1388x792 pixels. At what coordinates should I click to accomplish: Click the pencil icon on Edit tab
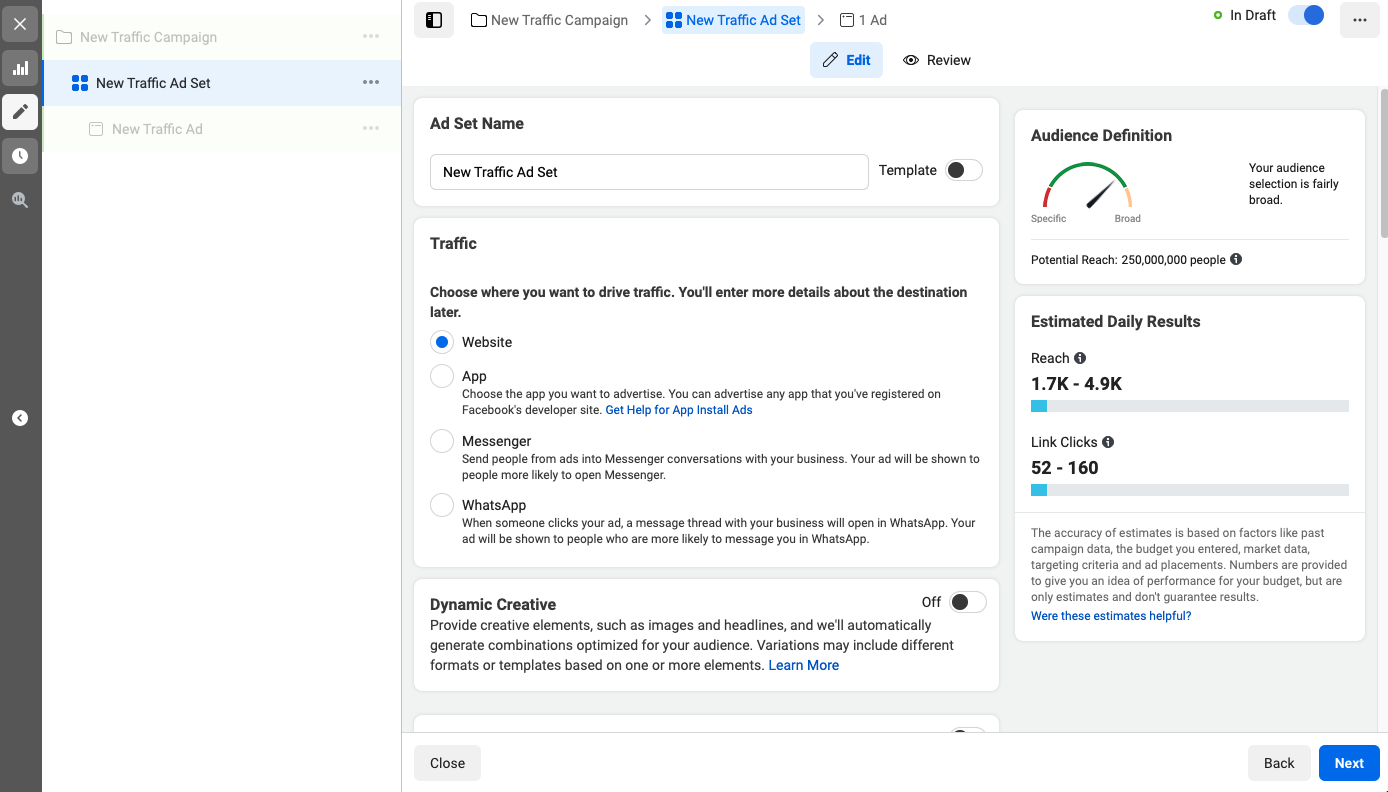tap(830, 60)
